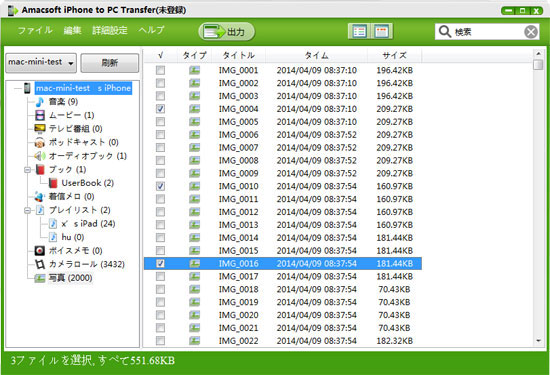Click image type icon of IMG_0016
Viewport: 550px width, 375px height.
[194, 263]
